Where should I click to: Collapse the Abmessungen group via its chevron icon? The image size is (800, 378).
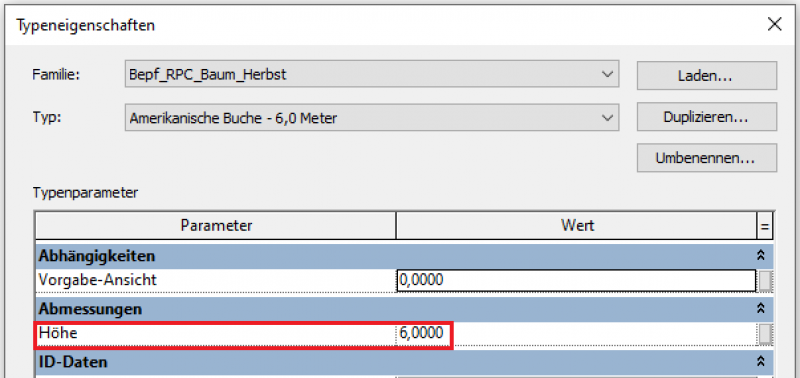pos(761,308)
